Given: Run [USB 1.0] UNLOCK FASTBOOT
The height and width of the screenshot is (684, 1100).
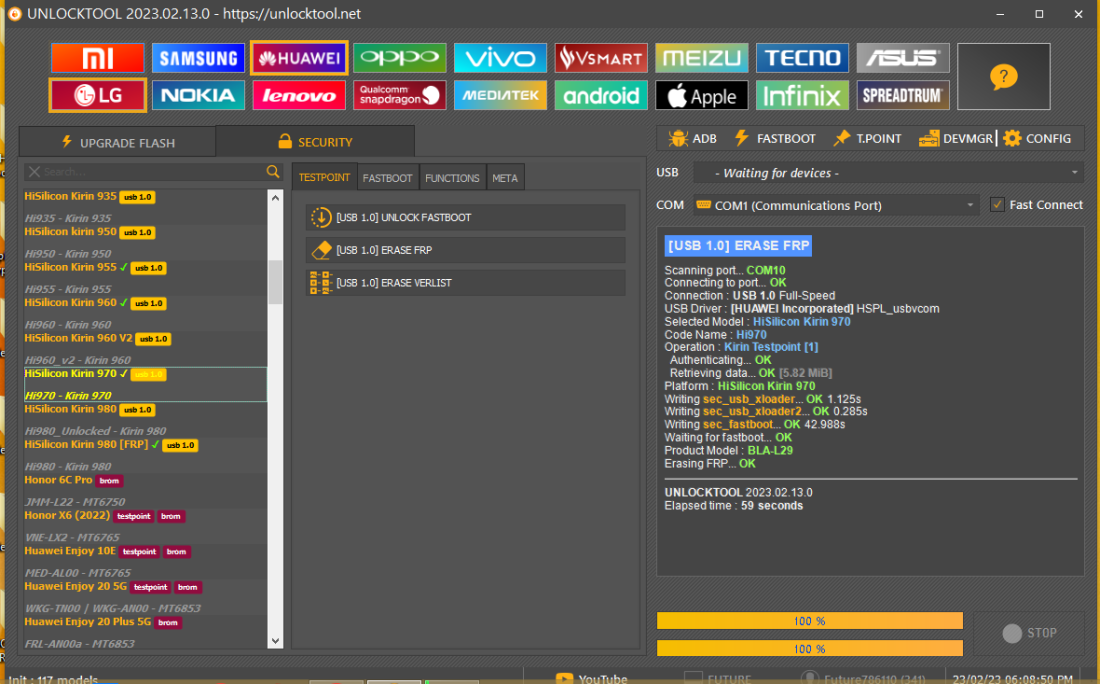Looking at the screenshot, I should point(466,217).
